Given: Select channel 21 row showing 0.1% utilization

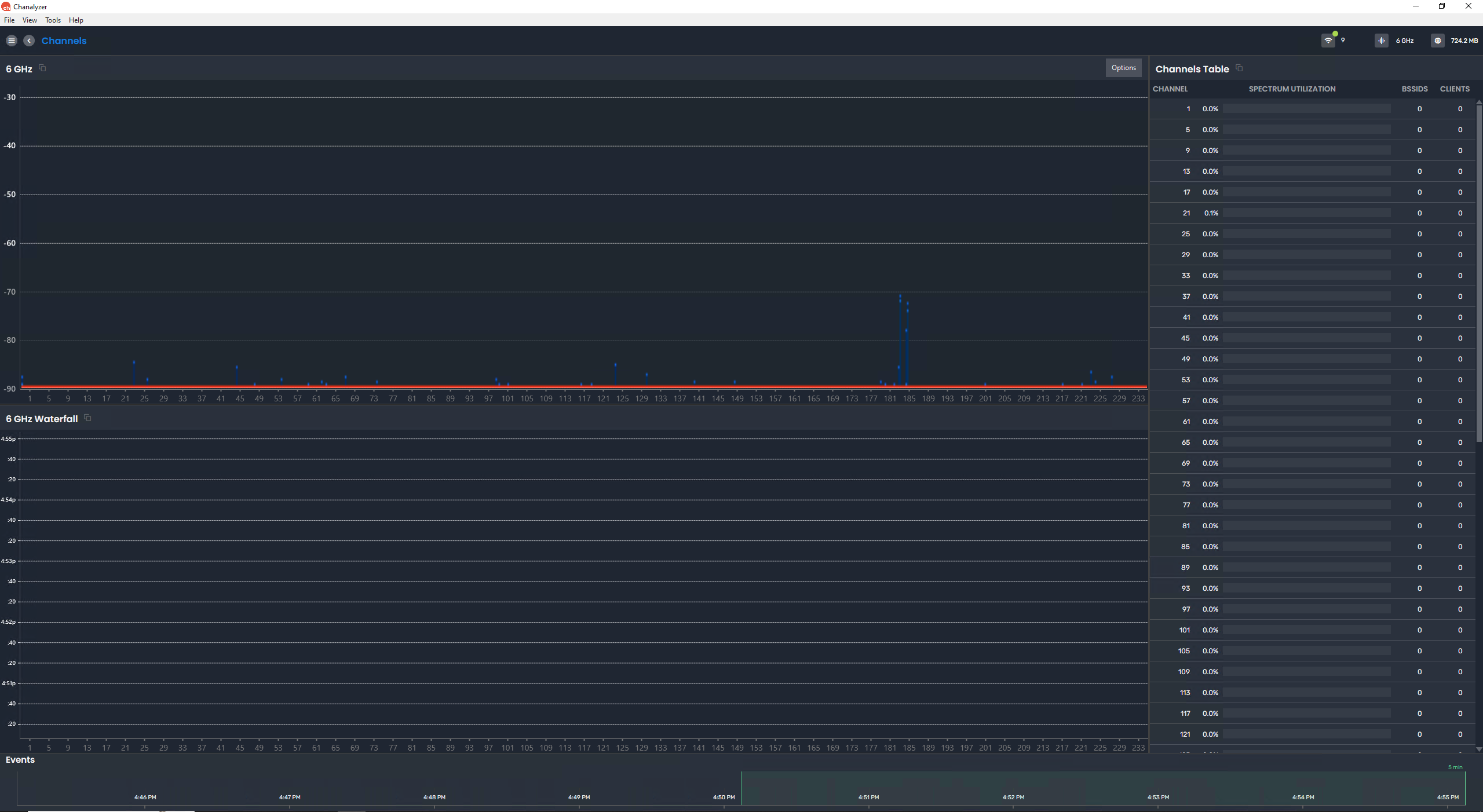Looking at the screenshot, I should (1312, 213).
